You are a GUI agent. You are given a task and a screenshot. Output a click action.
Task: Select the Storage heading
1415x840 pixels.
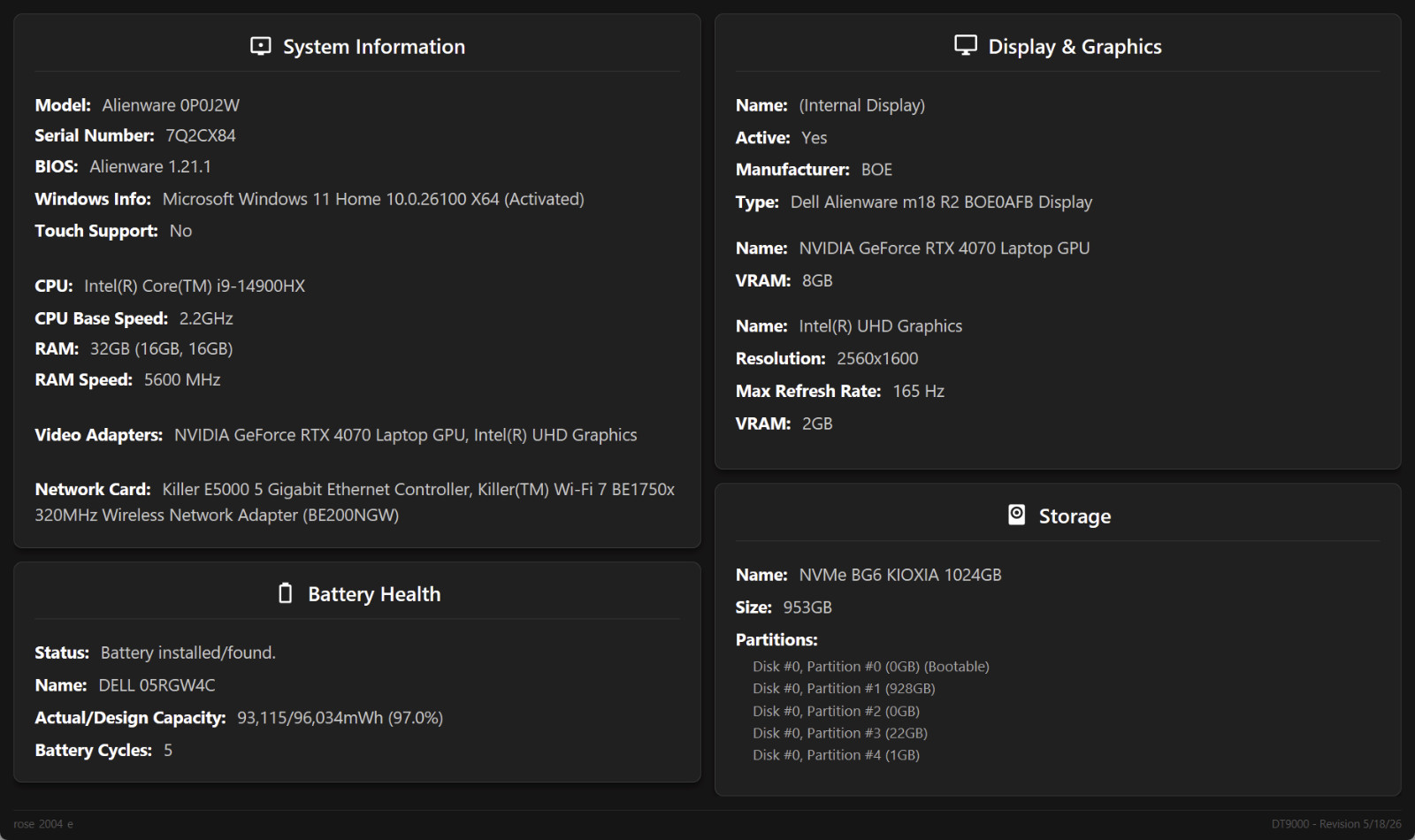coord(1075,516)
